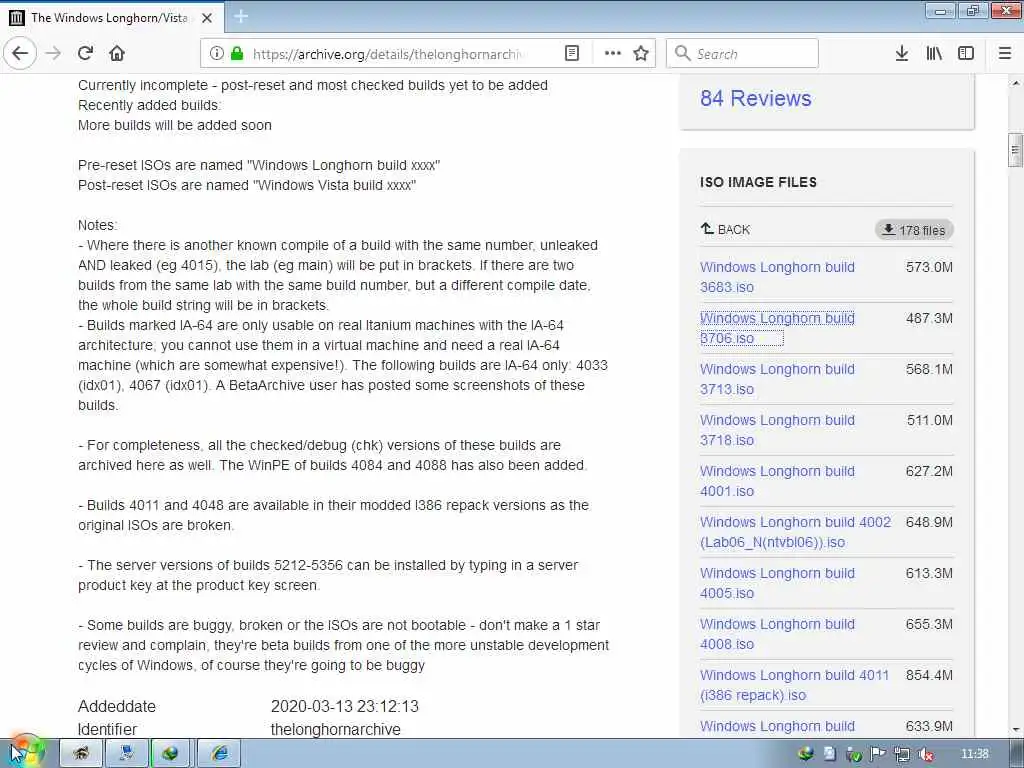1024x768 pixels.
Task: Click page scrollbar up arrow
Action: point(1016,83)
